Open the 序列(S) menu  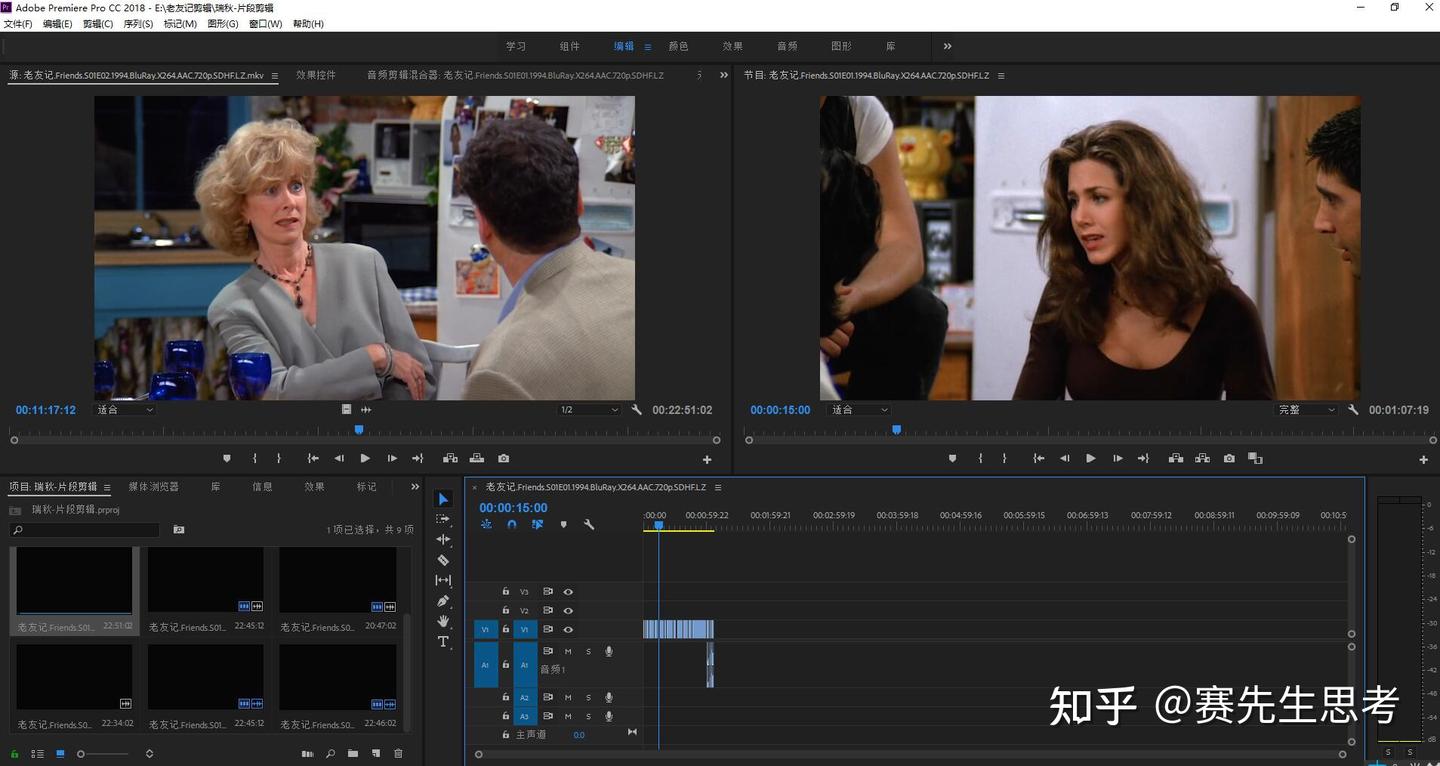click(138, 24)
